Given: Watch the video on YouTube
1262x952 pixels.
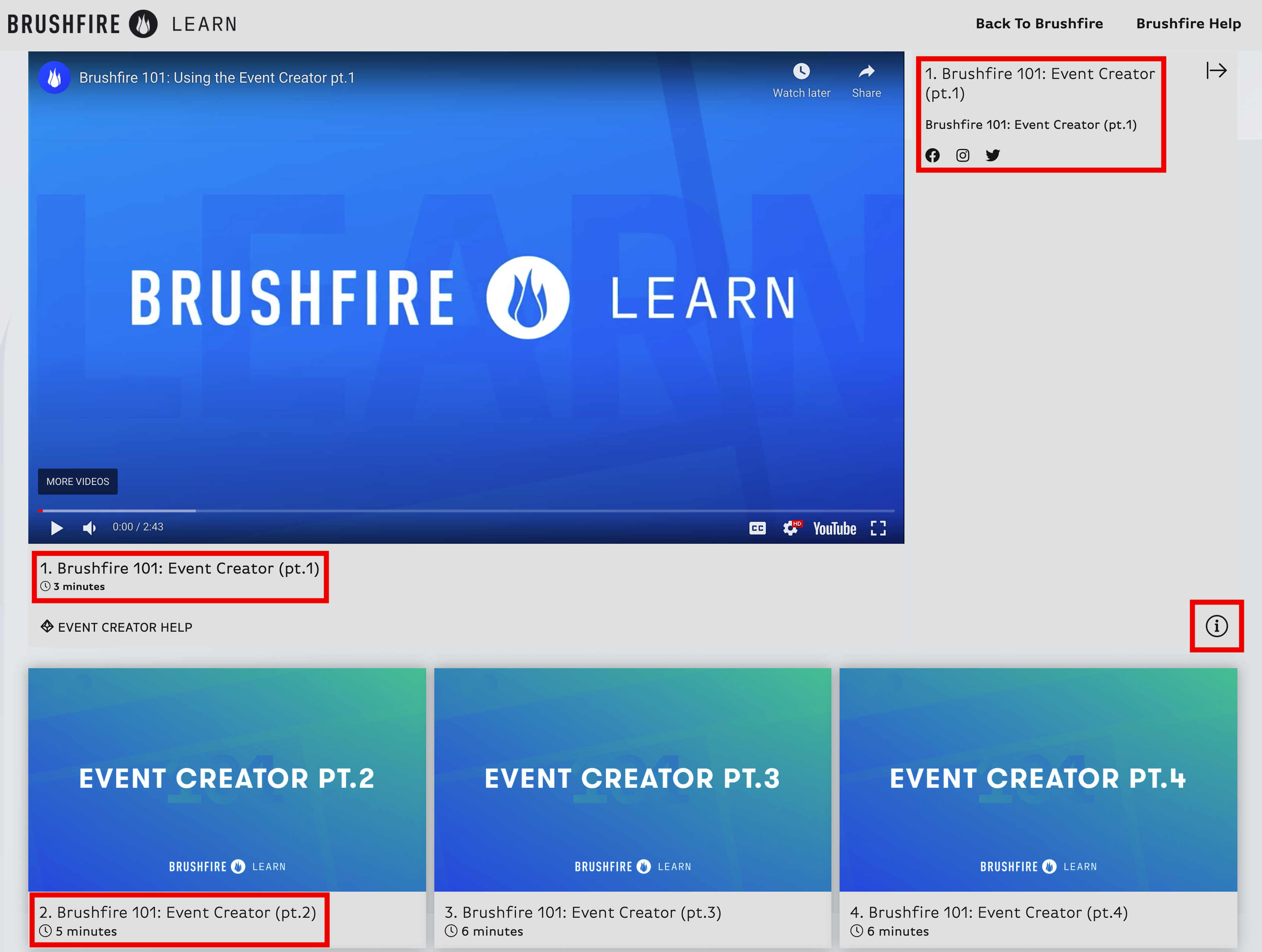Looking at the screenshot, I should 834,529.
